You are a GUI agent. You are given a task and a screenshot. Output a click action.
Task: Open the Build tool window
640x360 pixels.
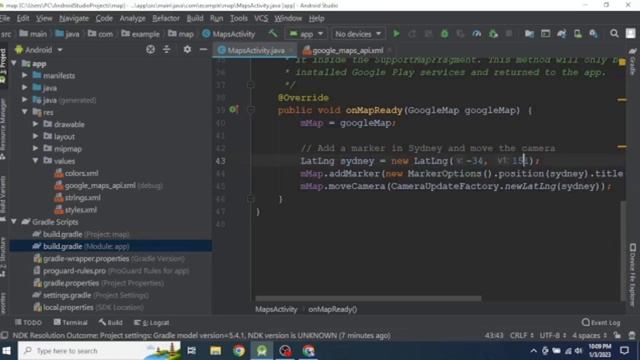pyautogui.click(x=110, y=322)
